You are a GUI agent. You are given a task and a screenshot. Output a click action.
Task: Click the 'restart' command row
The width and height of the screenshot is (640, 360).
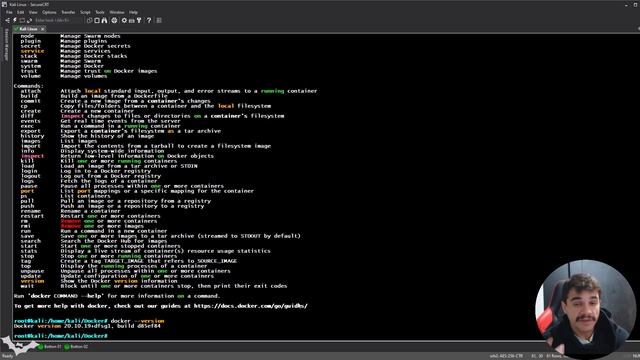pos(90,216)
